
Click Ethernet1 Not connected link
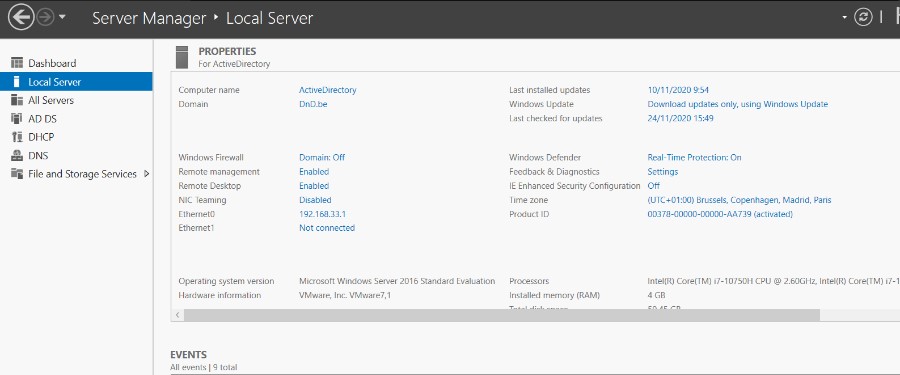(x=327, y=228)
